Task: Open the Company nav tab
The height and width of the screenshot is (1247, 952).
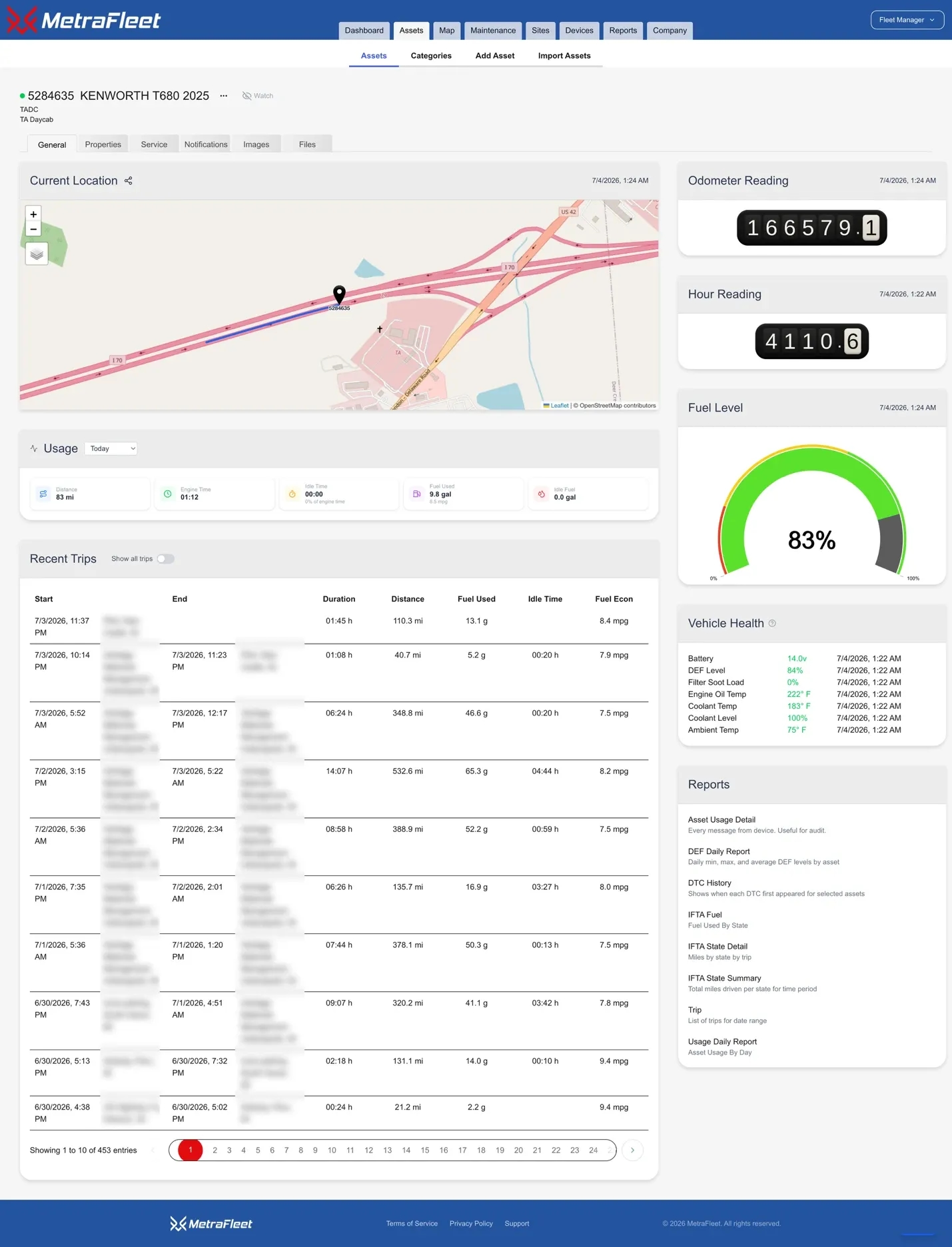Action: (x=670, y=31)
